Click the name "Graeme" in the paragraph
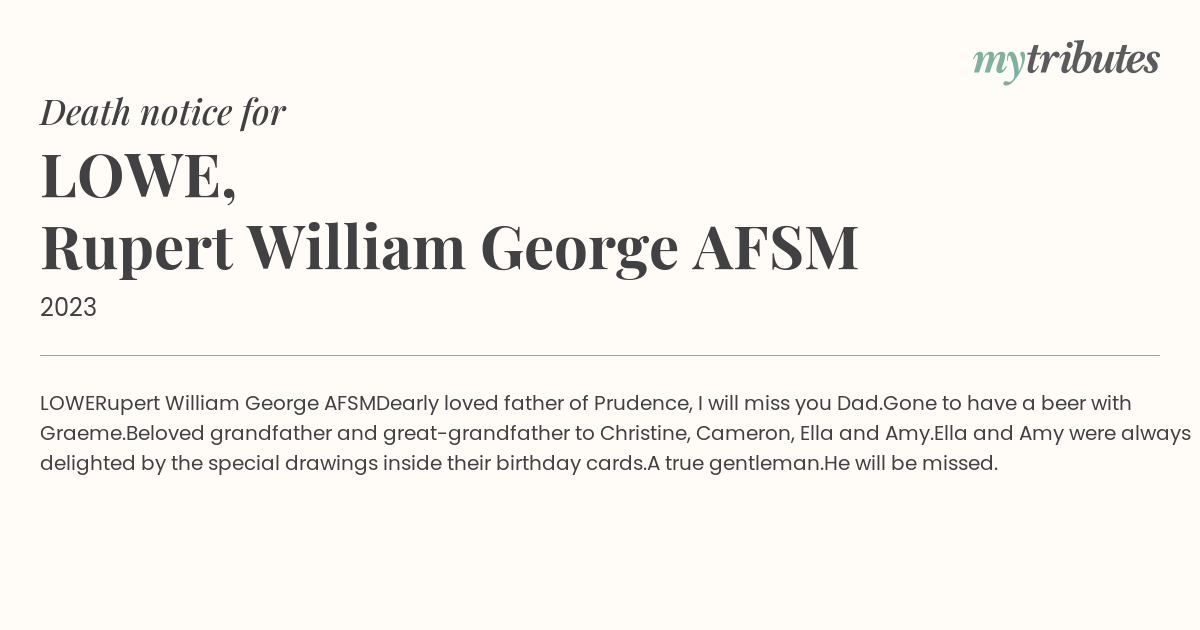This screenshot has height=630, width=1200. [x=80, y=434]
